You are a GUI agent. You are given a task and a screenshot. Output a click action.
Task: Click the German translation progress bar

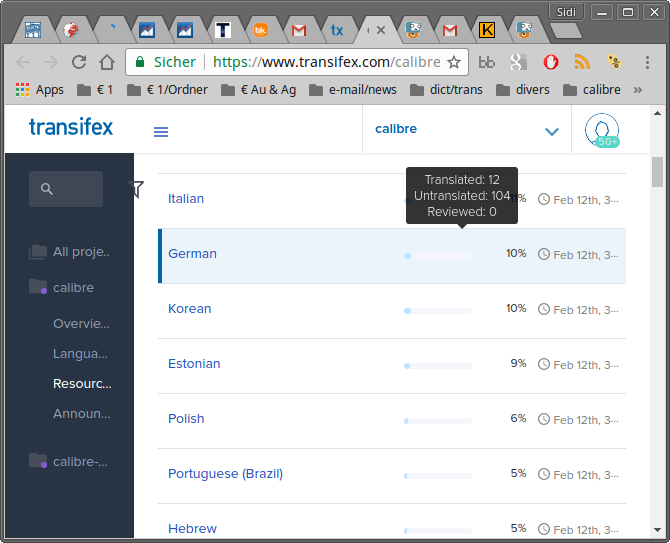point(438,256)
